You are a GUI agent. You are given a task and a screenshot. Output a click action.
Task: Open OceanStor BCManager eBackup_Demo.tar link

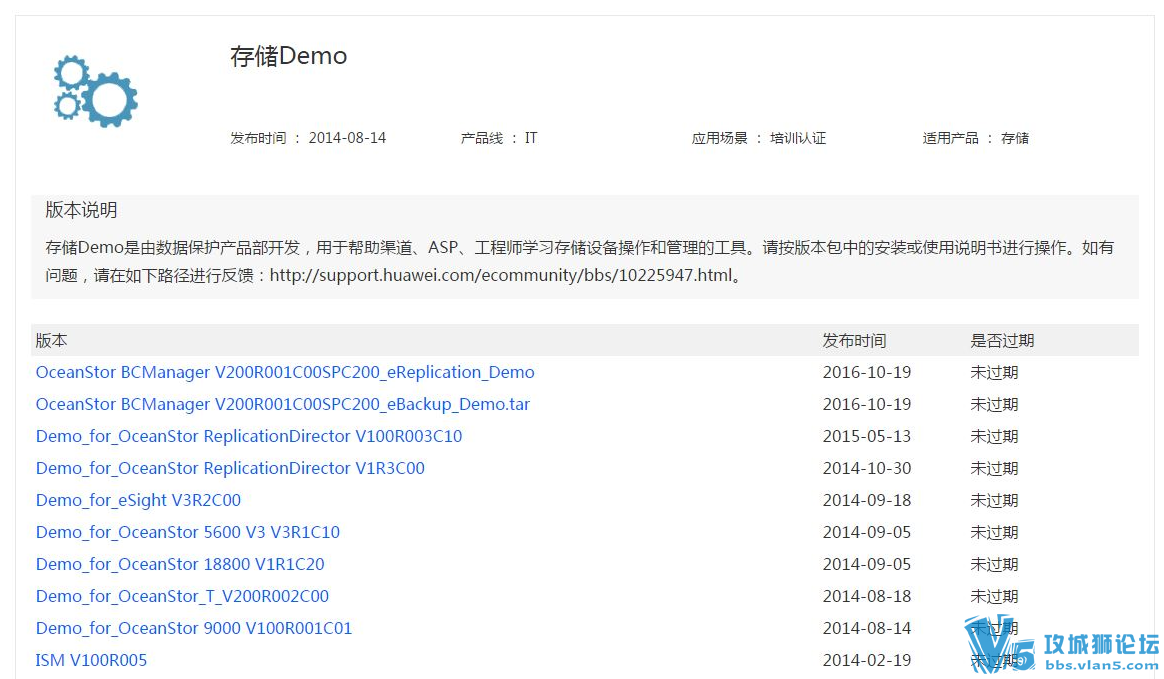(283, 404)
